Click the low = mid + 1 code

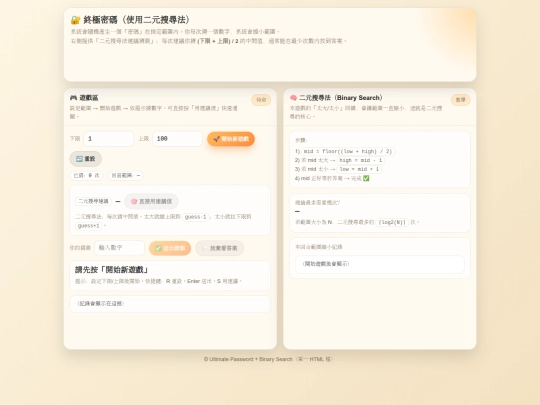point(359,169)
